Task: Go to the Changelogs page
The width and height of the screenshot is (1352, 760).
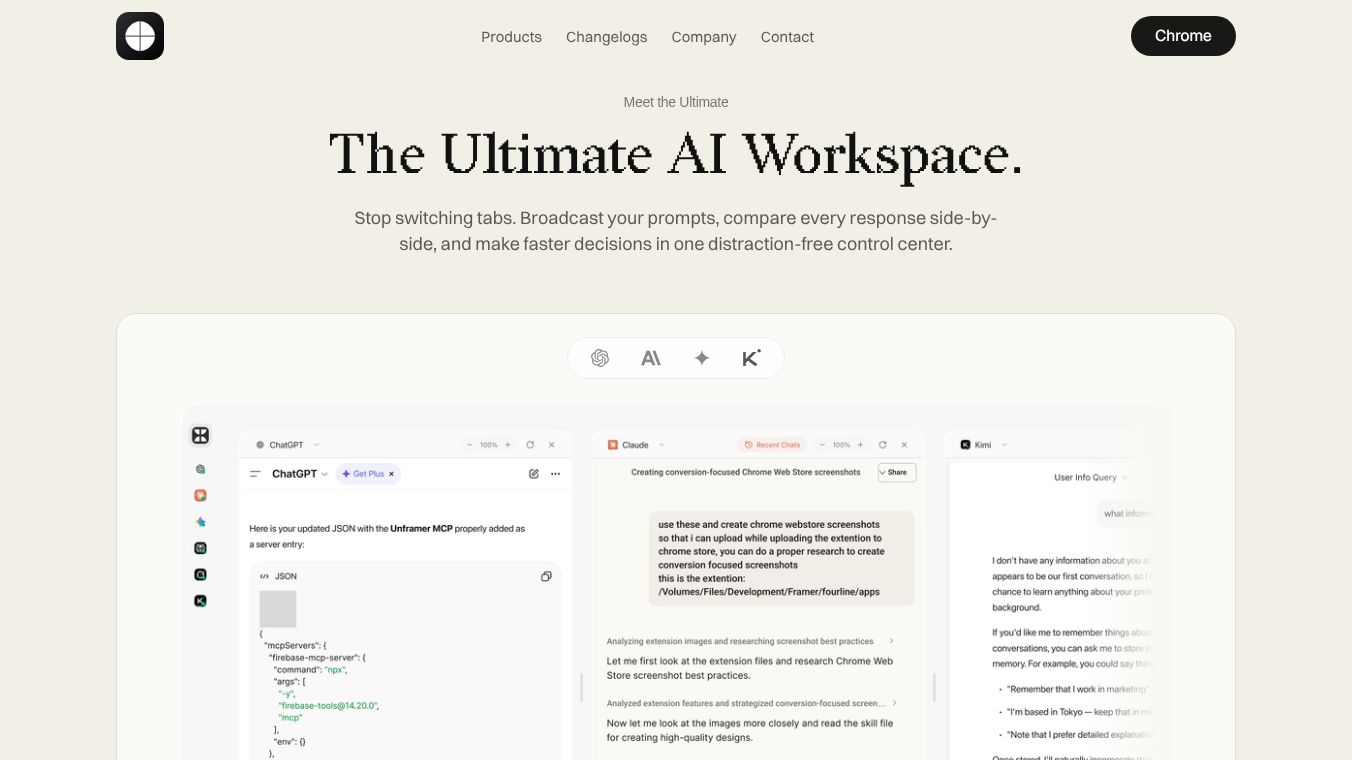Action: point(606,37)
